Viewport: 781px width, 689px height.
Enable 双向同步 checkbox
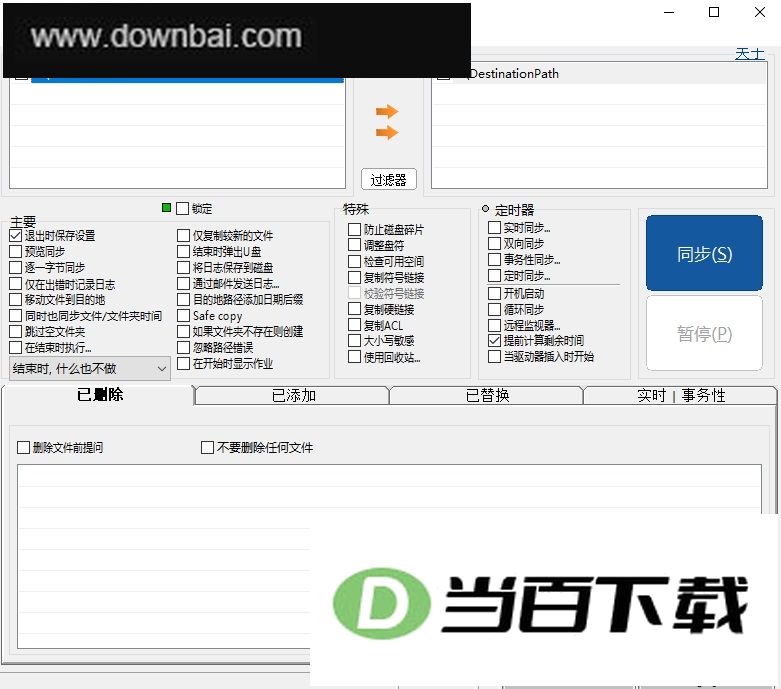pyautogui.click(x=494, y=244)
